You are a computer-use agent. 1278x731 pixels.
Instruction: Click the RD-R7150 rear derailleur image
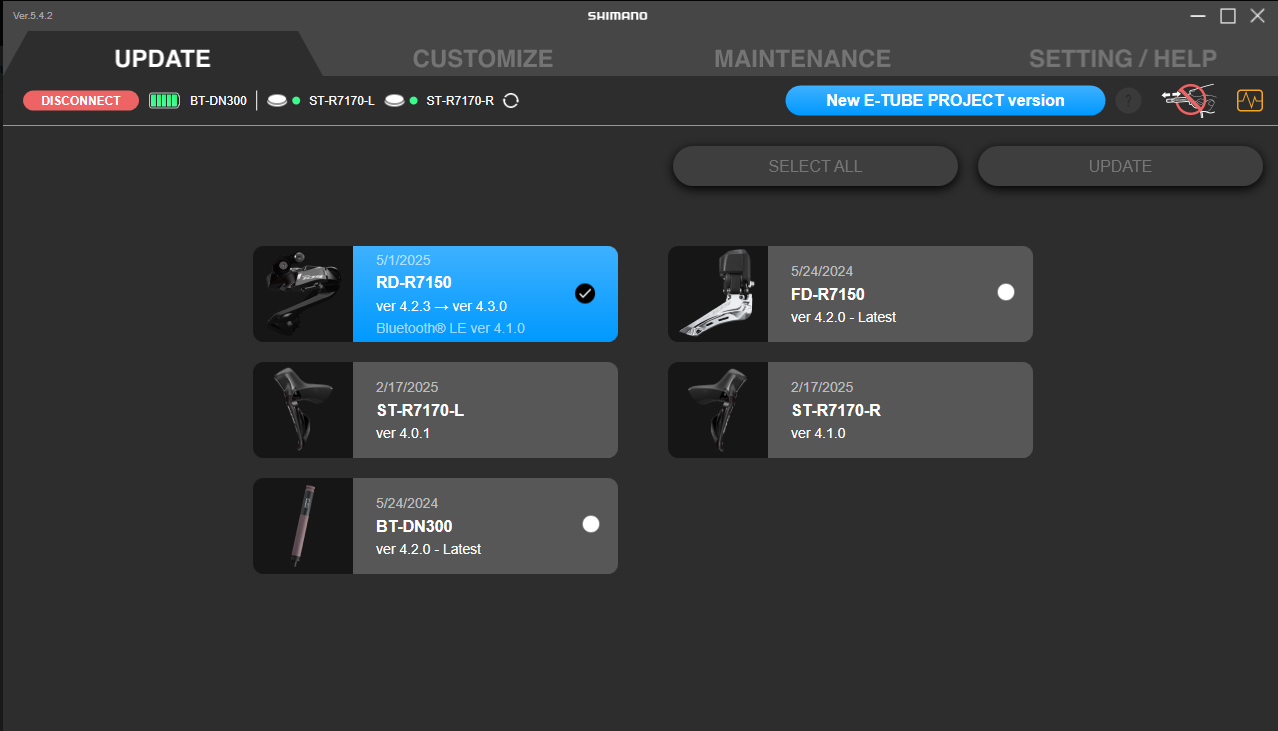click(303, 294)
